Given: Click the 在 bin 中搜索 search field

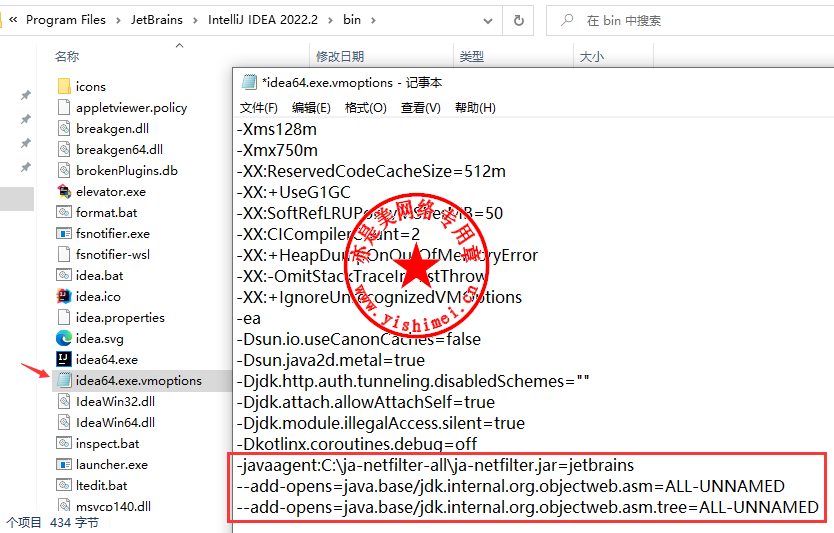Looking at the screenshot, I should pyautogui.click(x=690, y=21).
